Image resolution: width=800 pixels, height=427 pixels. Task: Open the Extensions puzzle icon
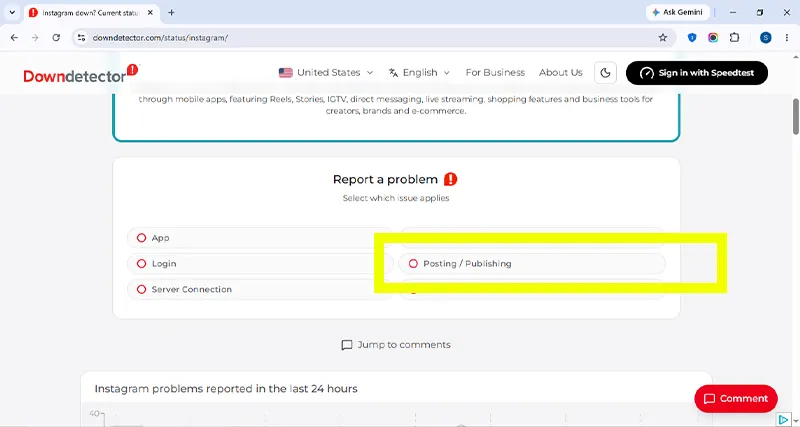coord(734,38)
